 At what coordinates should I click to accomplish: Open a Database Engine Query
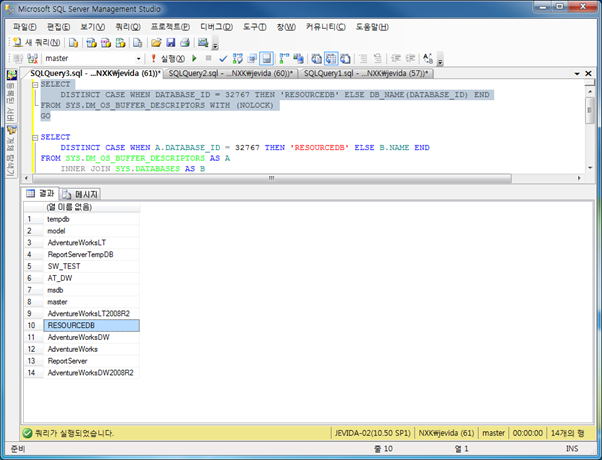(x=73, y=43)
